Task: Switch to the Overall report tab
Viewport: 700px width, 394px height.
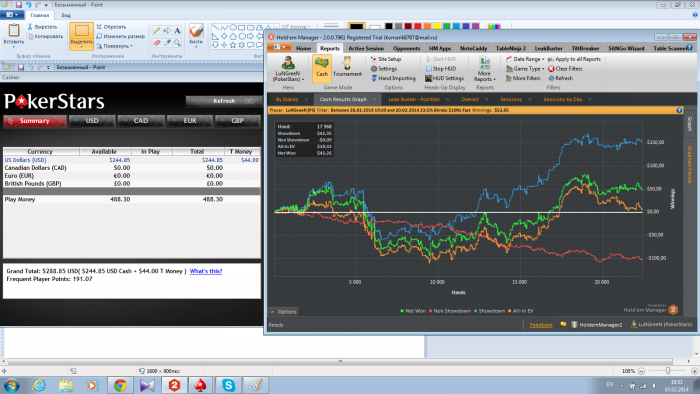Action: coord(470,100)
